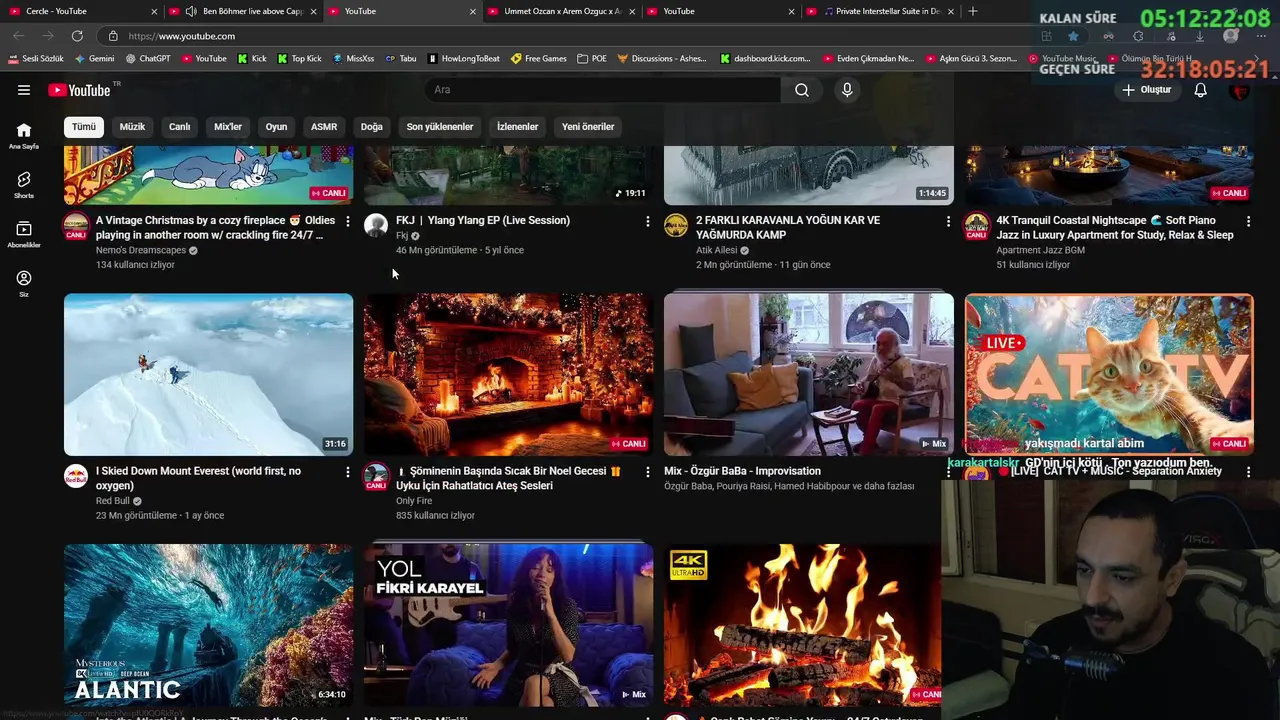Image resolution: width=1280 pixels, height=720 pixels.
Task: Open a new browser tab with plus
Action: point(973,11)
